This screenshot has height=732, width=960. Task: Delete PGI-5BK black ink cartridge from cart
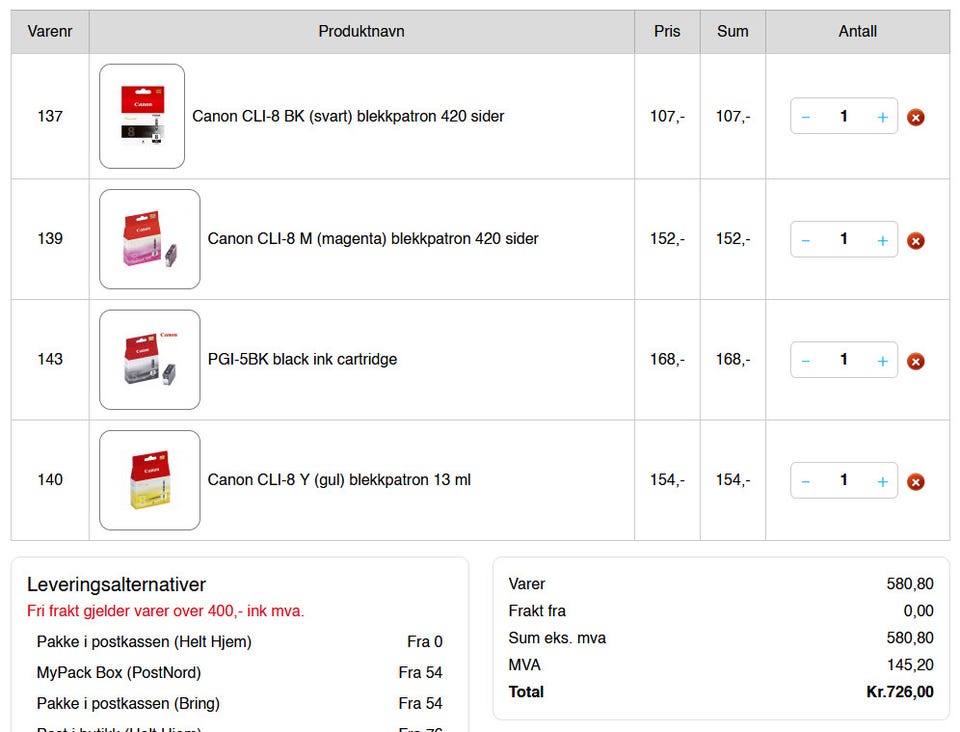[915, 361]
